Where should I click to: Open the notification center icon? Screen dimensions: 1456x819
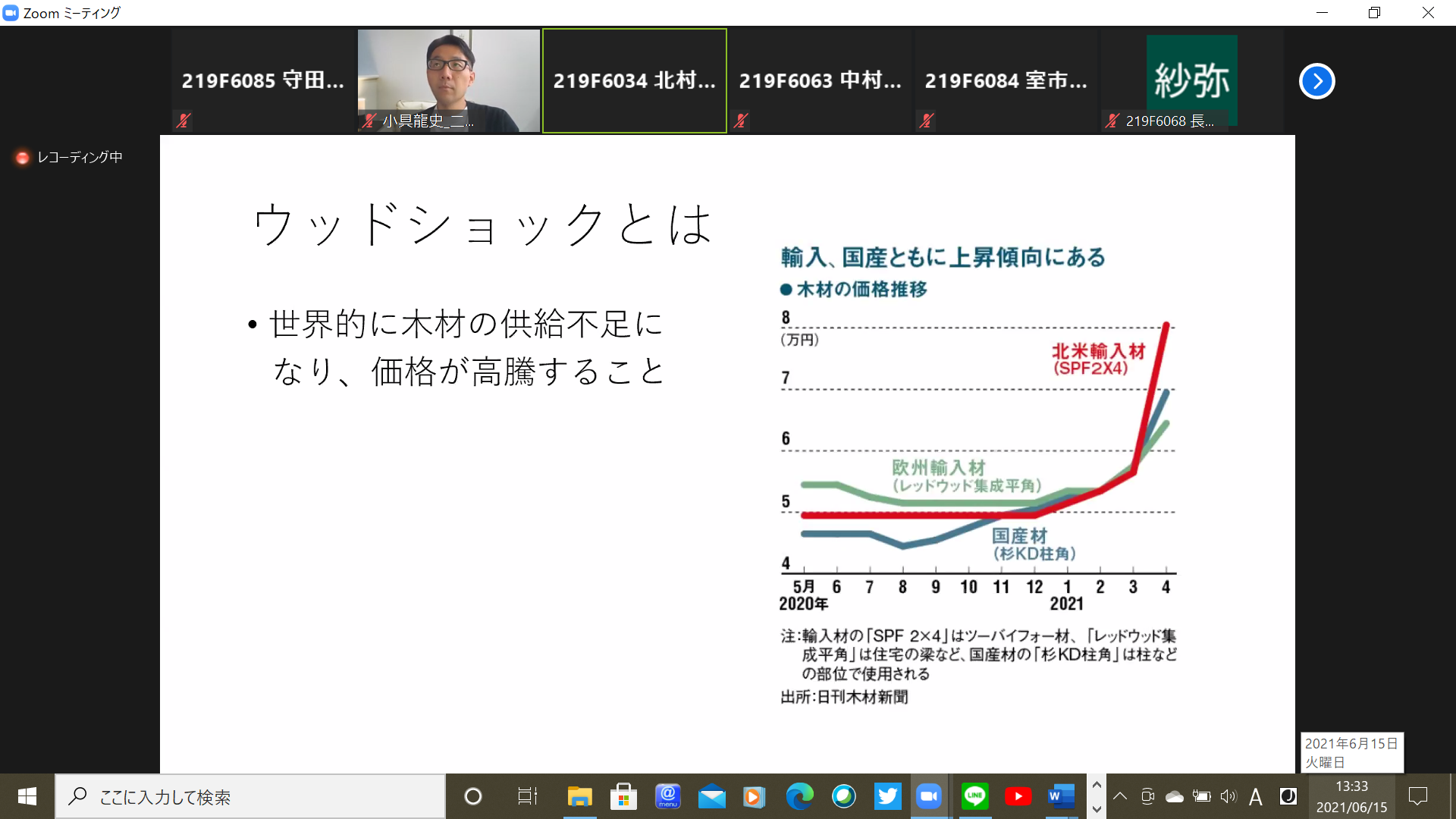1418,796
